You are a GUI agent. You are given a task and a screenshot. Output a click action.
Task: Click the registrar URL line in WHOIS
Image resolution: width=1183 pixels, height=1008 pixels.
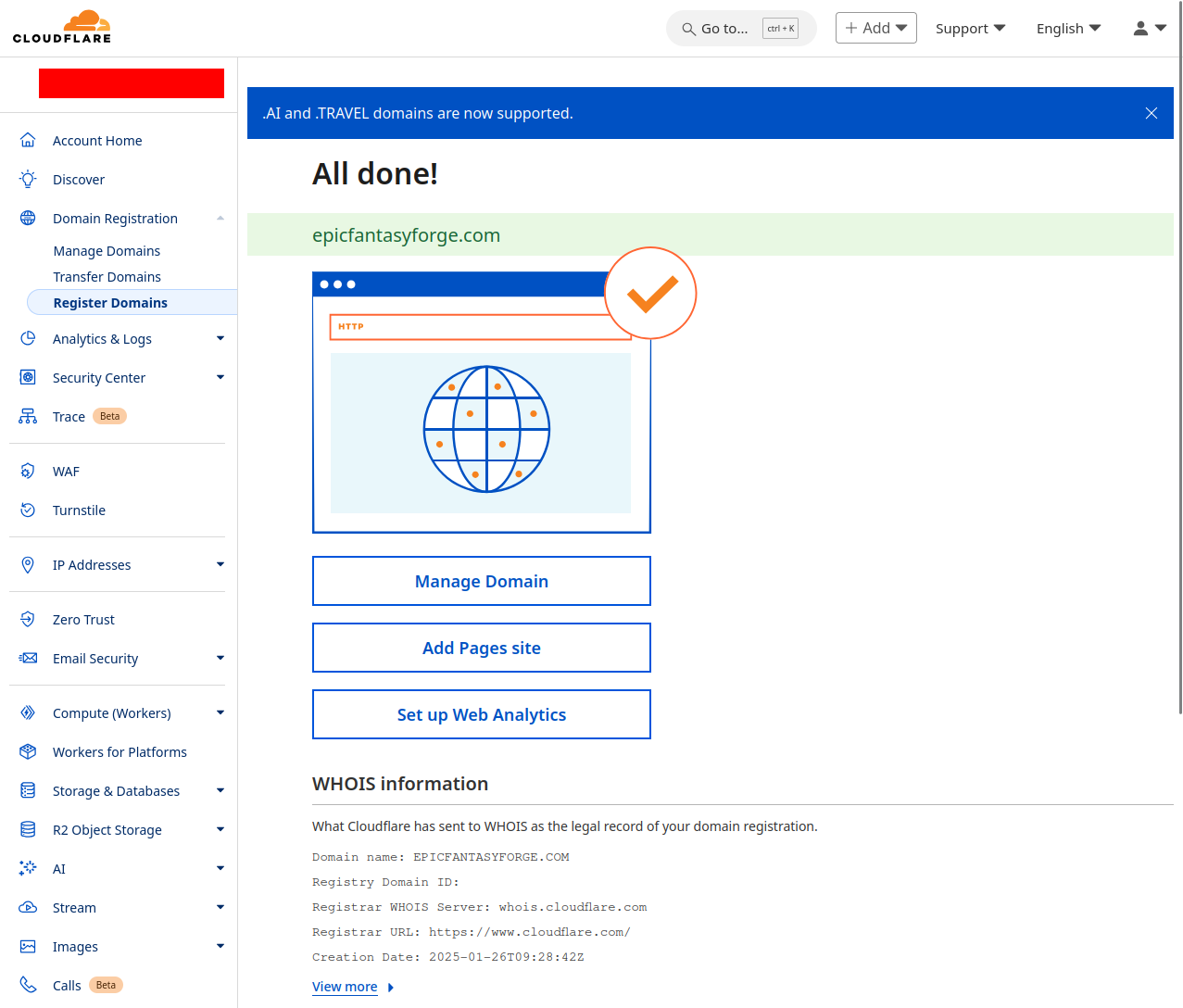pyautogui.click(x=471, y=932)
